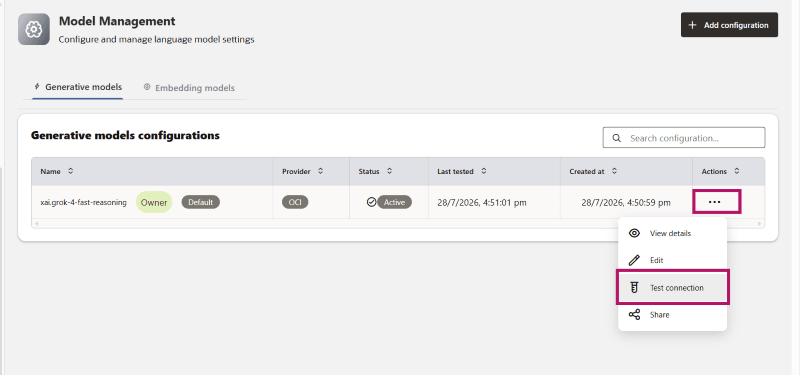Screen dimensions: 800x375
Task: Select xai.grok-4-fast-reasoning model name
Action: (83, 202)
